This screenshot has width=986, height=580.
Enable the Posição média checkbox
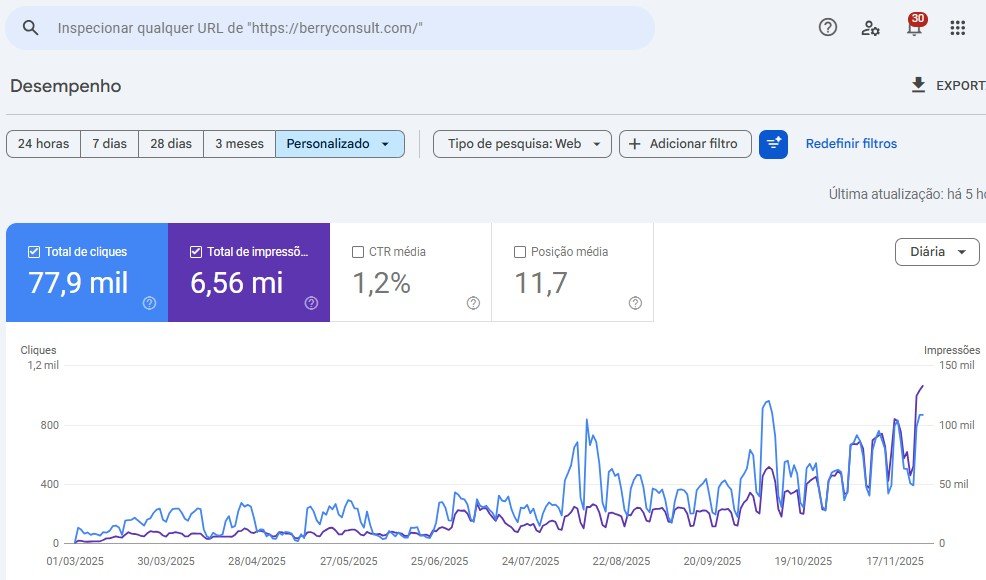519,252
